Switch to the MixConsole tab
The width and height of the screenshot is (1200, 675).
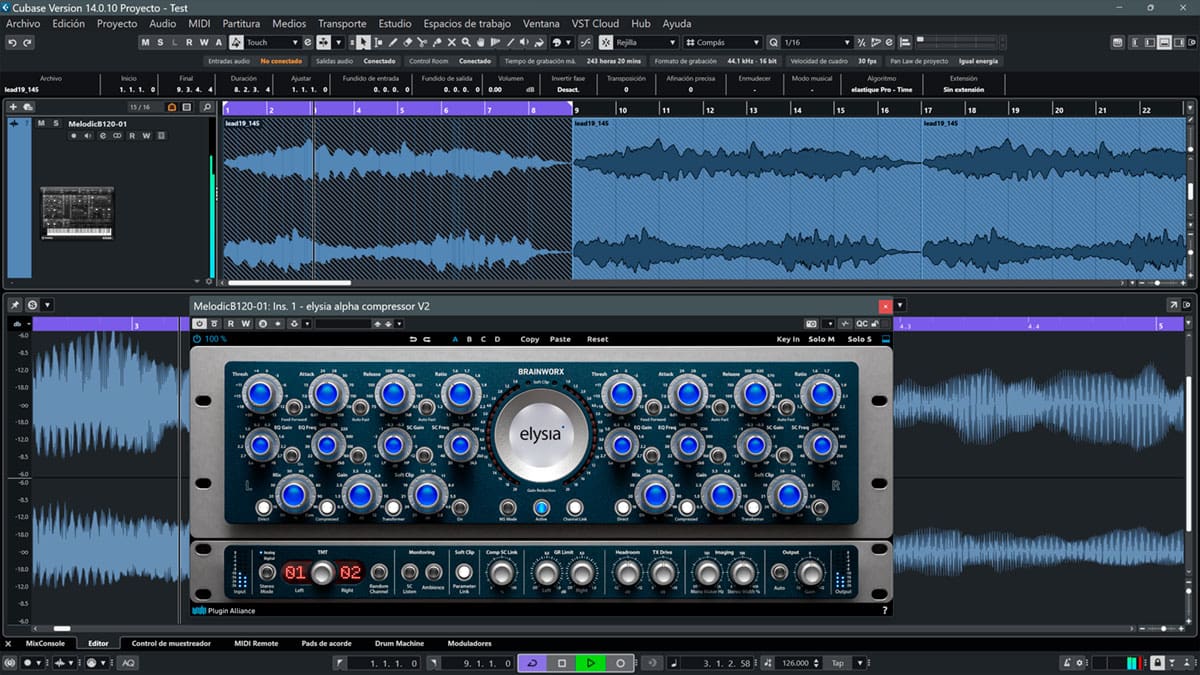[45, 643]
